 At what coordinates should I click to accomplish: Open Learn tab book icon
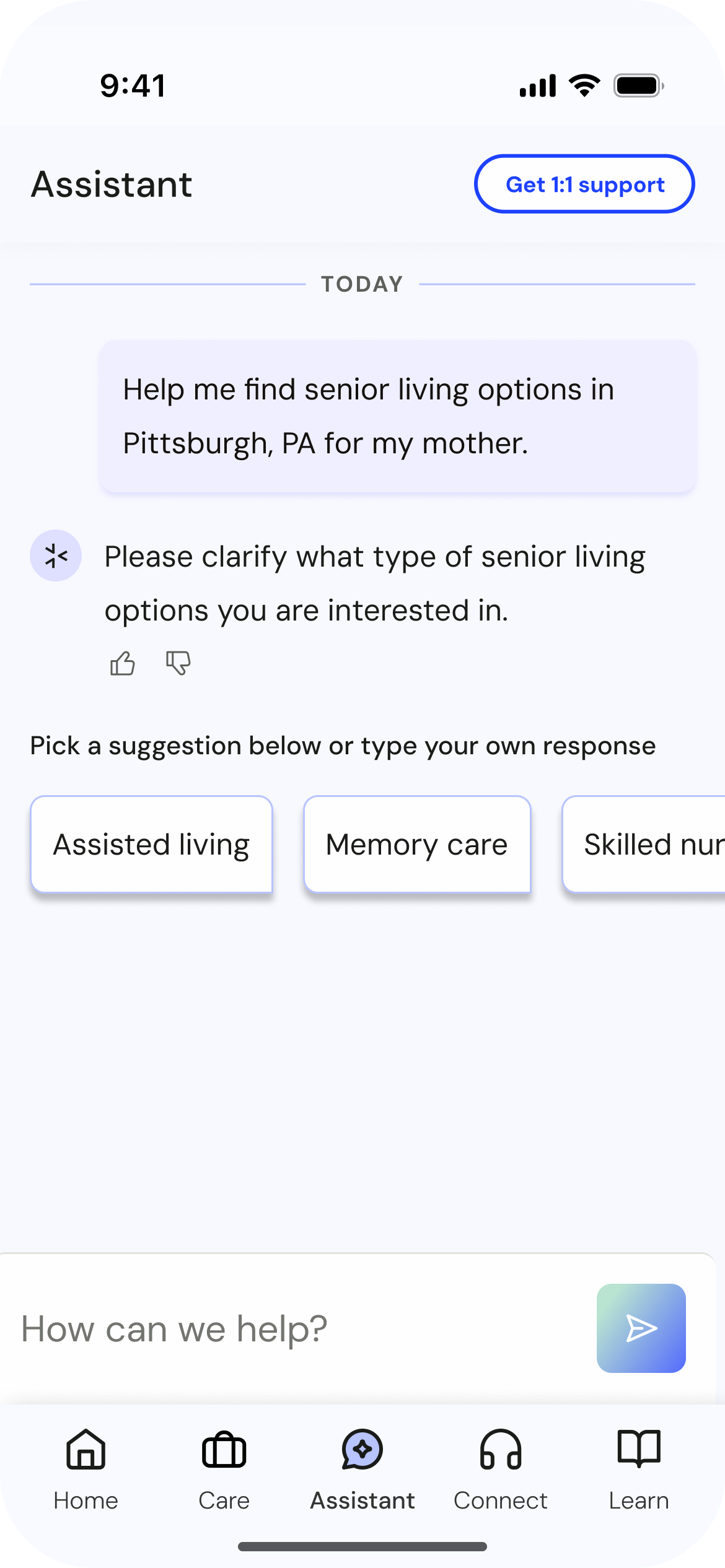point(639,1449)
